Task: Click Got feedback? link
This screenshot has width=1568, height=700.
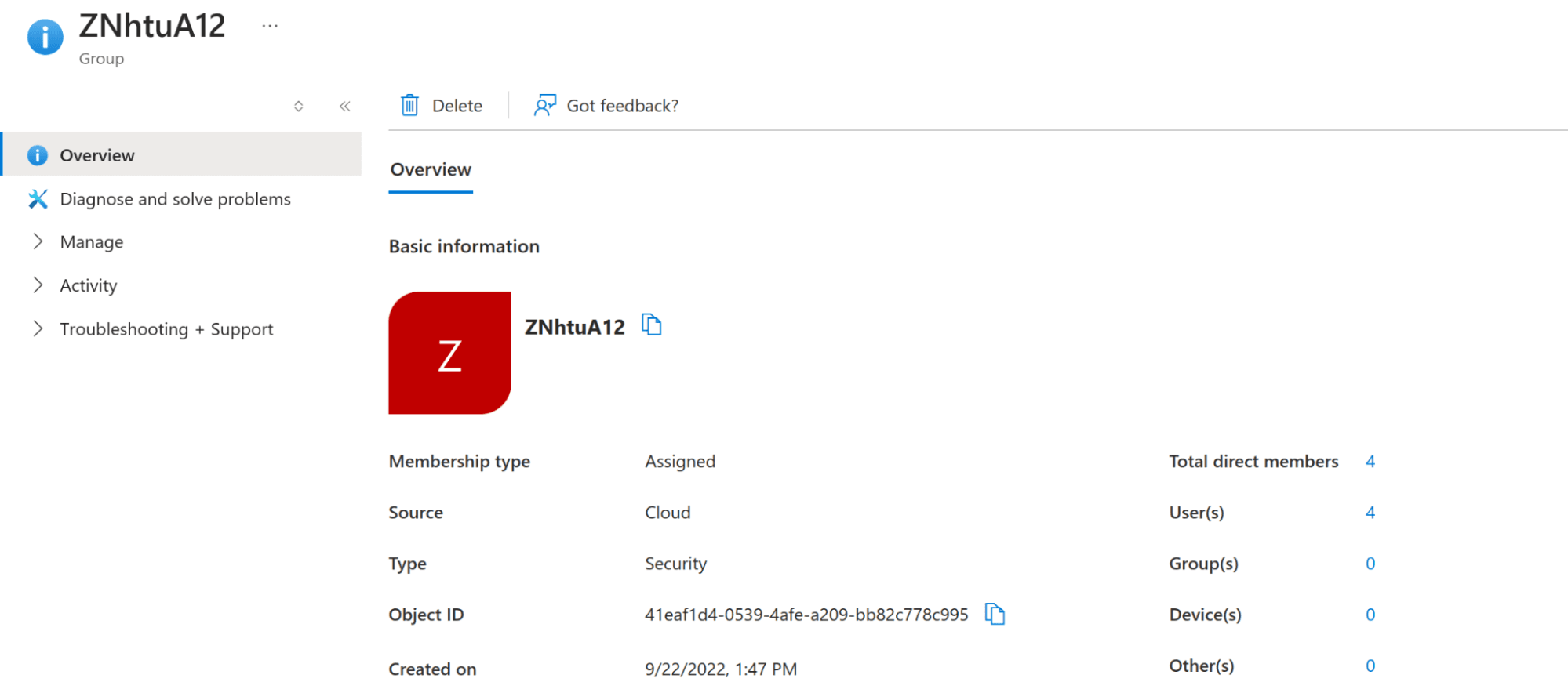Action: point(623,106)
